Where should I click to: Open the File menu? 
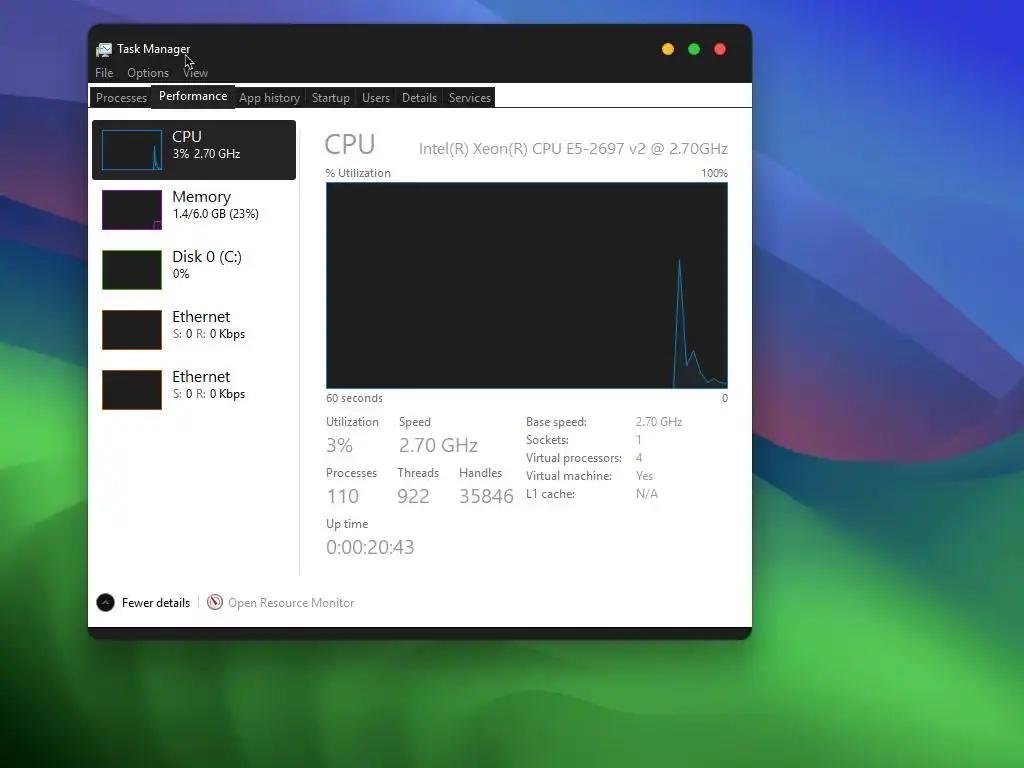(x=104, y=72)
